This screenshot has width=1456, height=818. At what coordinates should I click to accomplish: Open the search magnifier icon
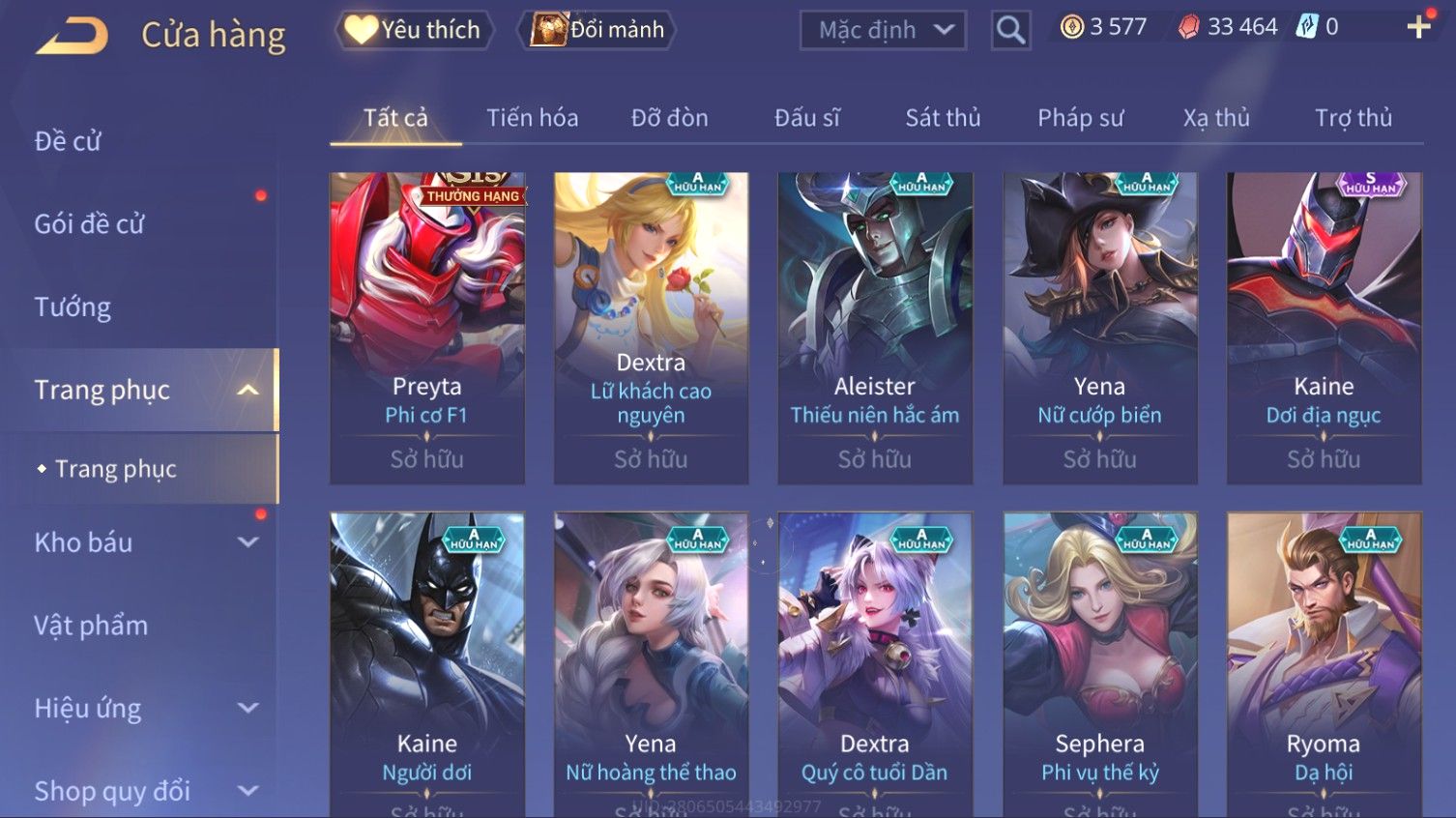[x=1010, y=30]
